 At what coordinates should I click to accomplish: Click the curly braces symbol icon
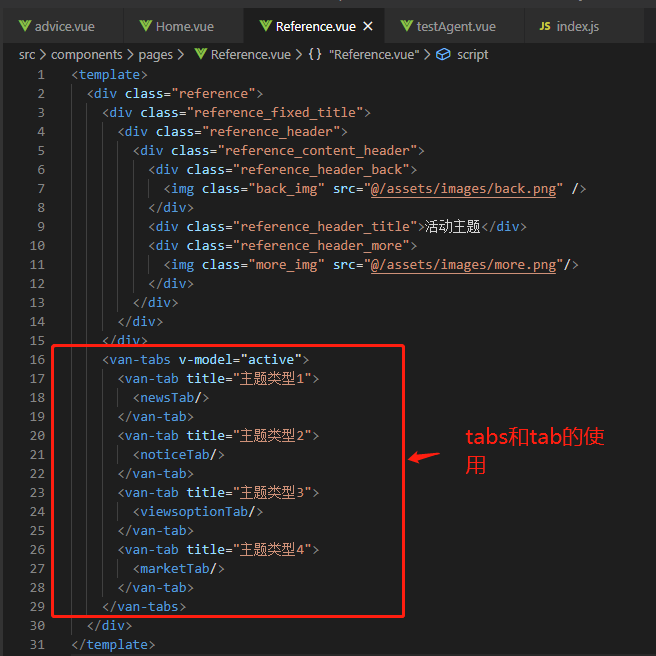315,54
